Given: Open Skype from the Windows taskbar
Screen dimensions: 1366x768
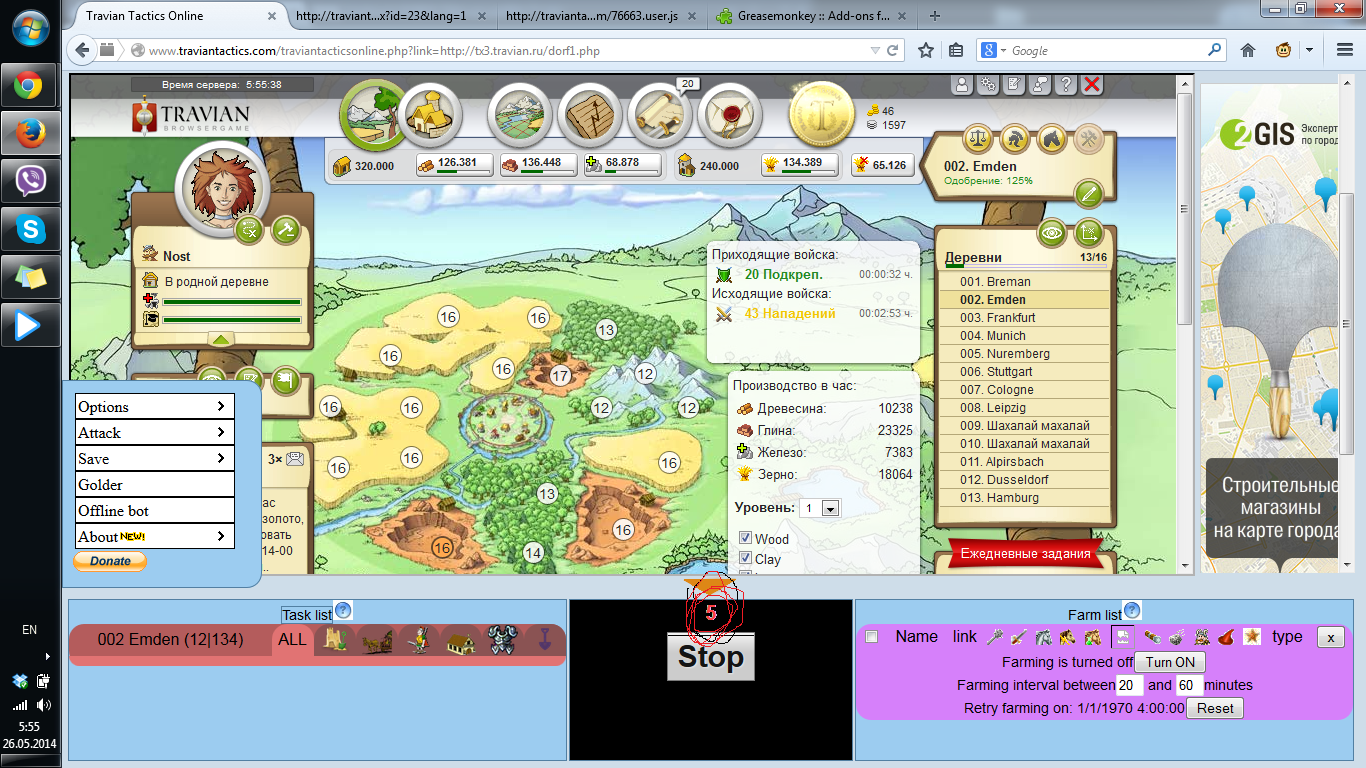Looking at the screenshot, I should click(x=30, y=230).
